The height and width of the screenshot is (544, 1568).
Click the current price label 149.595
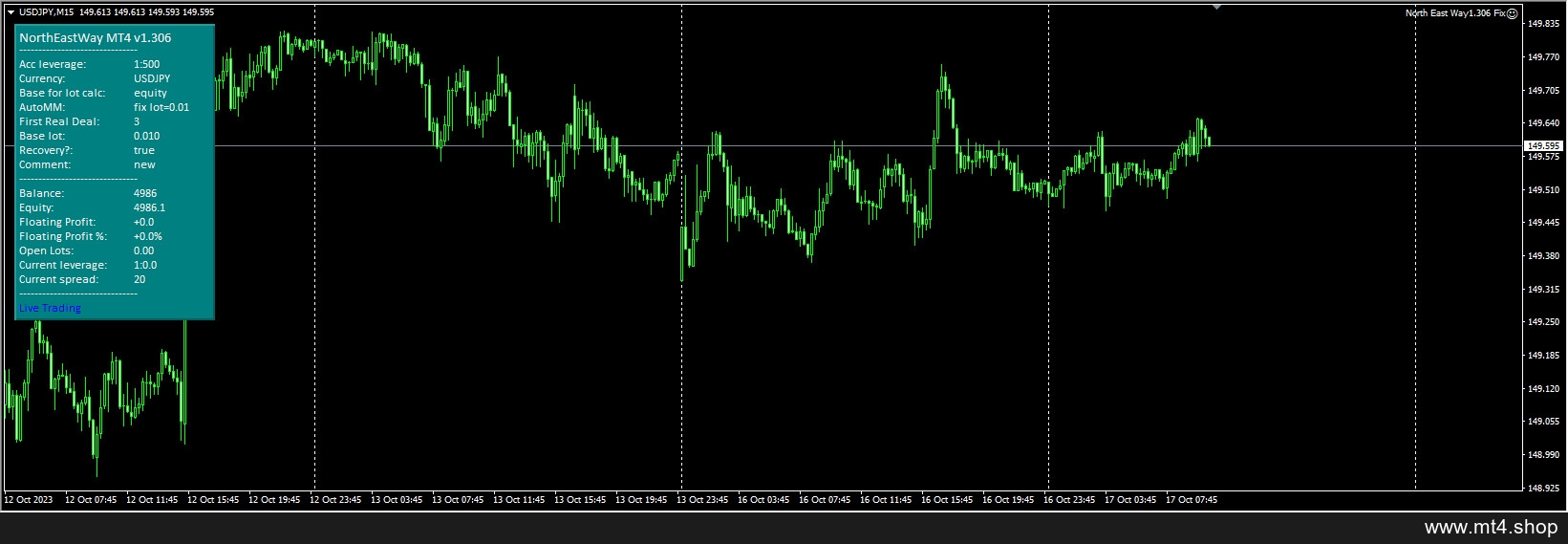pyautogui.click(x=1543, y=146)
